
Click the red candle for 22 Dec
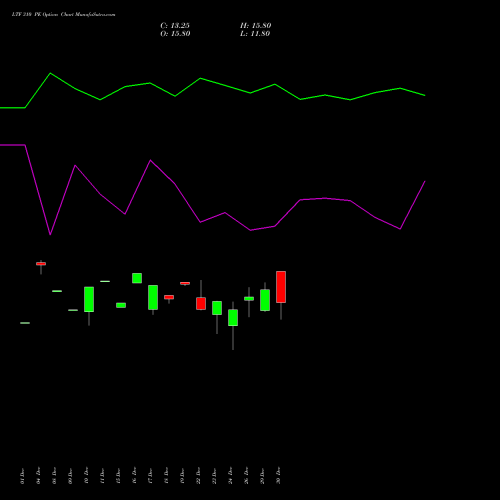pos(201,303)
